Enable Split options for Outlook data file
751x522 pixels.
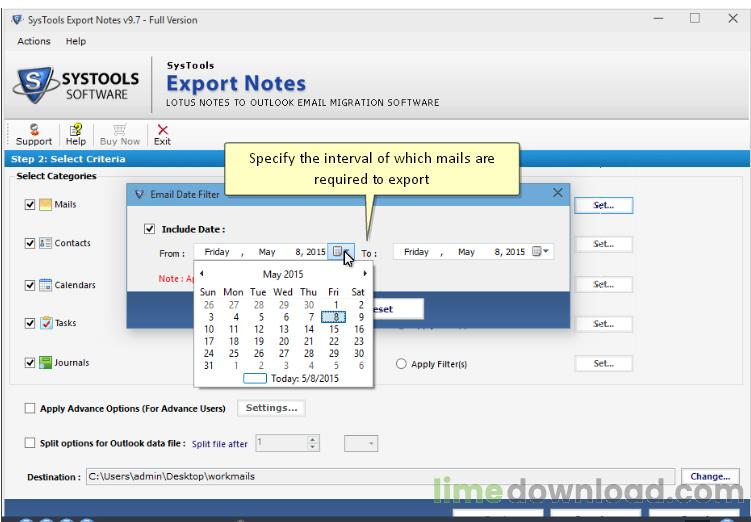(x=30, y=443)
